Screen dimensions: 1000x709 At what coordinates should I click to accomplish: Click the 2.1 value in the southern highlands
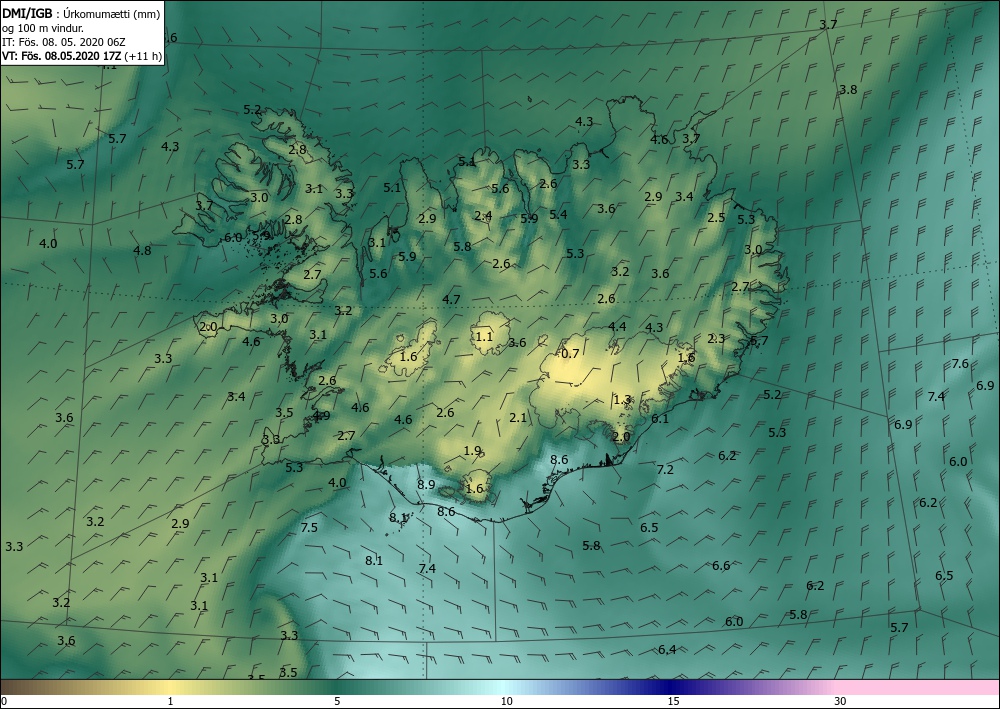(518, 418)
